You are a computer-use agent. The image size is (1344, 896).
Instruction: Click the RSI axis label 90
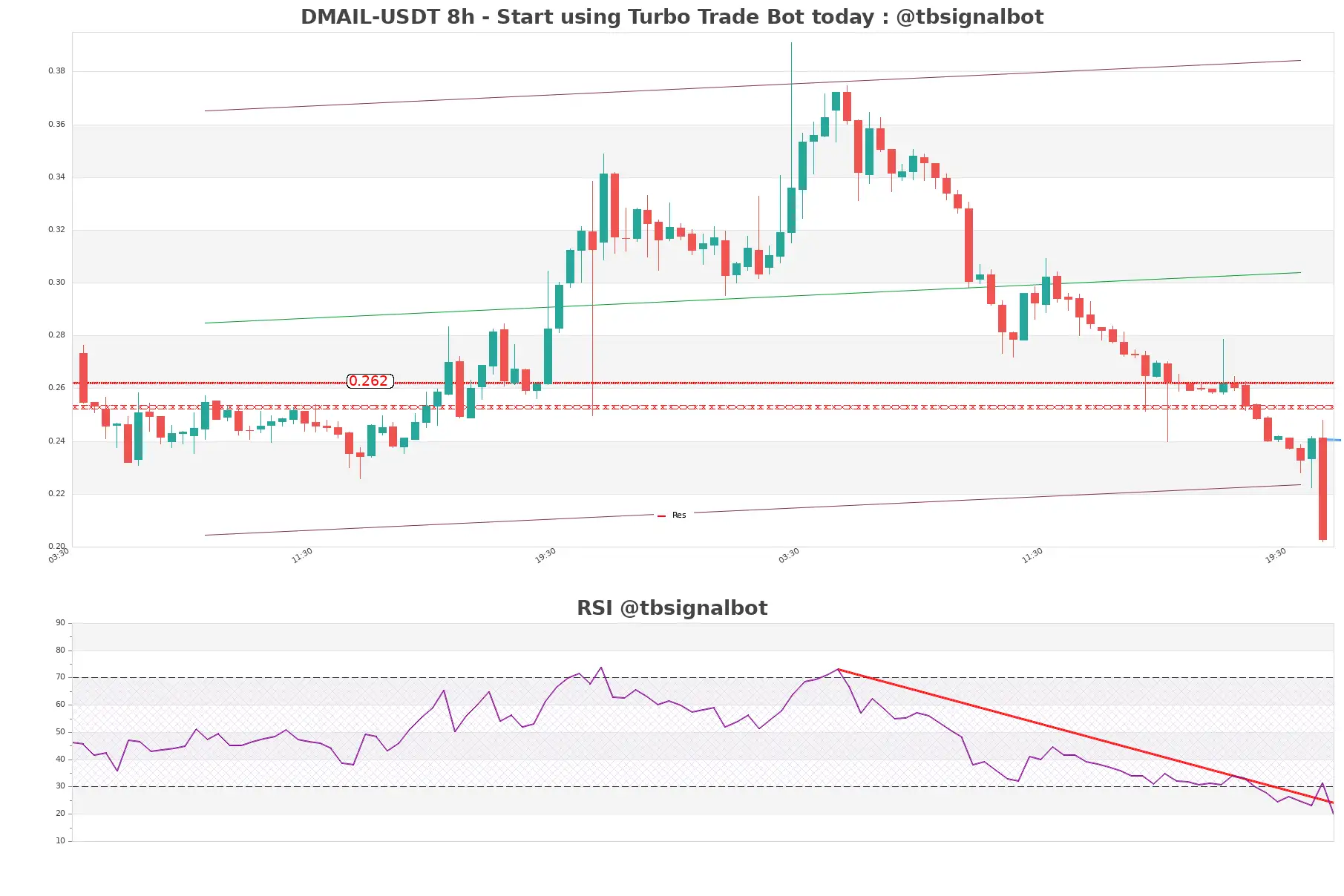point(60,623)
